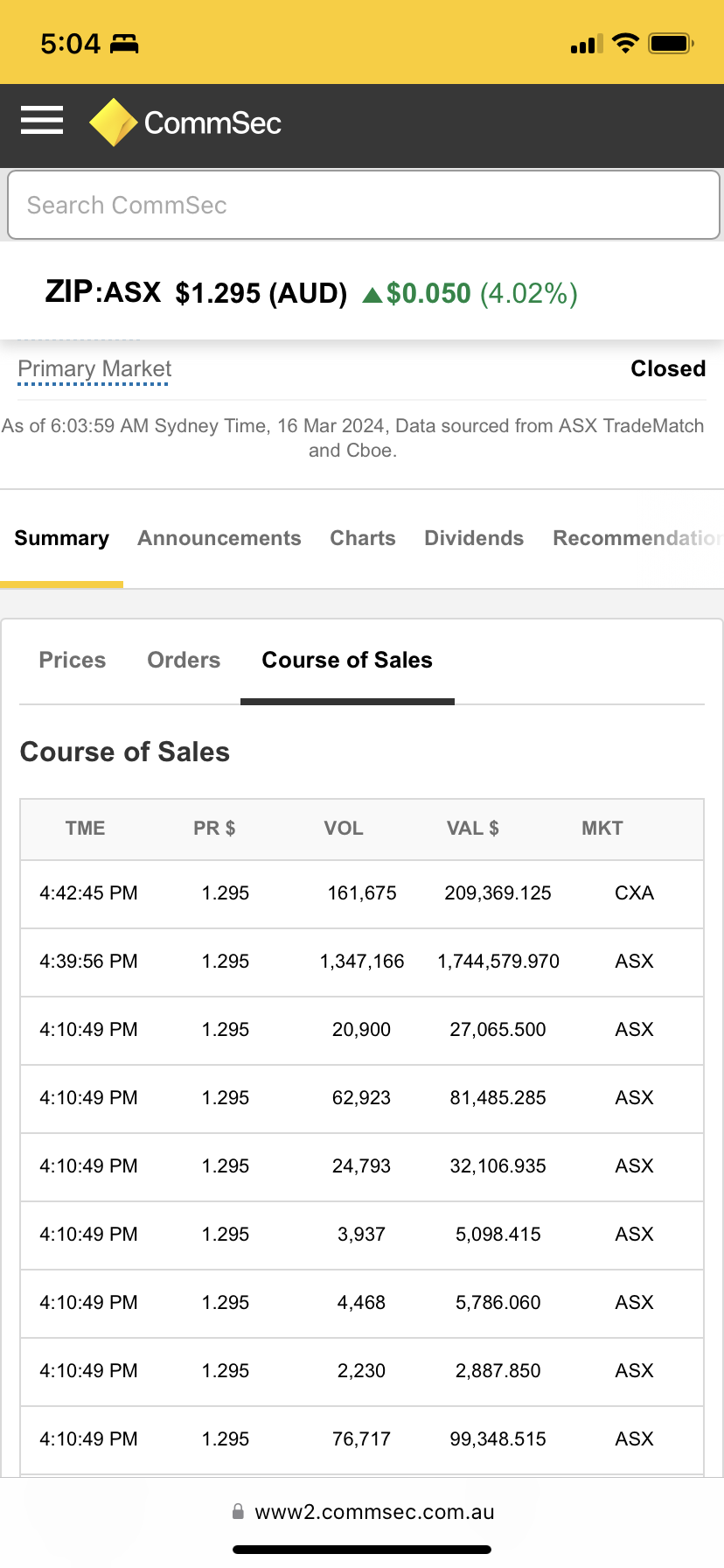Tap the TME column header
724x1568 pixels.
pyautogui.click(x=85, y=829)
